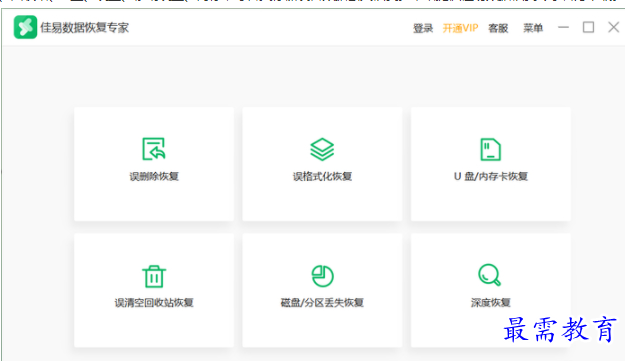Click the 佳易数据恢复专家 title text
The image size is (625, 361).
[85, 27]
